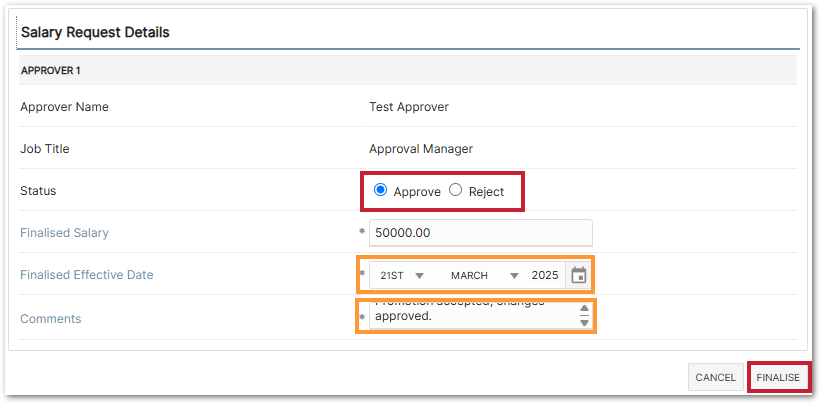Image resolution: width=823 pixels, height=404 pixels.
Task: Open the calendar date picker icon
Action: click(578, 275)
